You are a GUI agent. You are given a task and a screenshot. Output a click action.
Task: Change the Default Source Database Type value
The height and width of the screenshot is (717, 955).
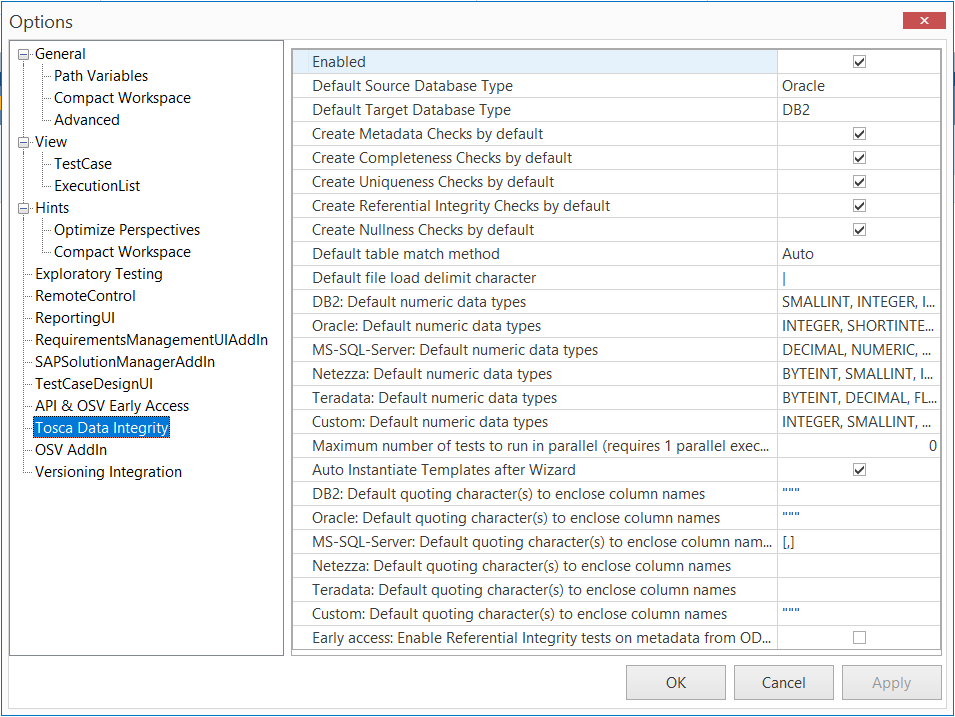pyautogui.click(x=858, y=86)
